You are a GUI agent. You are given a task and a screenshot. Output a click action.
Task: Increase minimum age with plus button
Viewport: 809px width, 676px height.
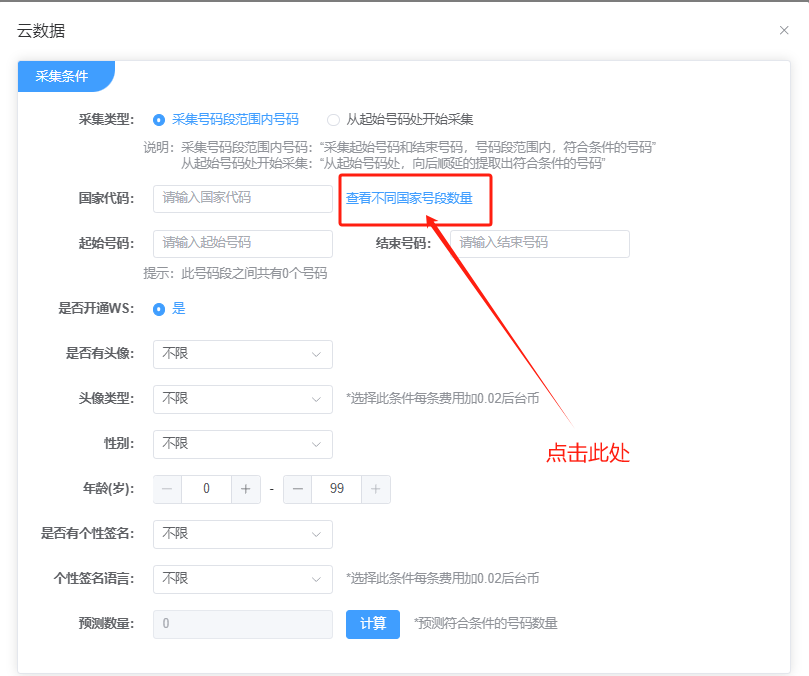[x=246, y=489]
